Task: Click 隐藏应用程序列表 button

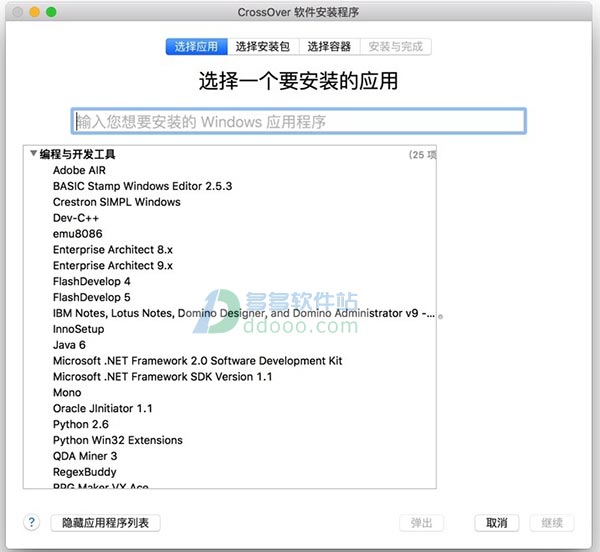Action: [106, 523]
